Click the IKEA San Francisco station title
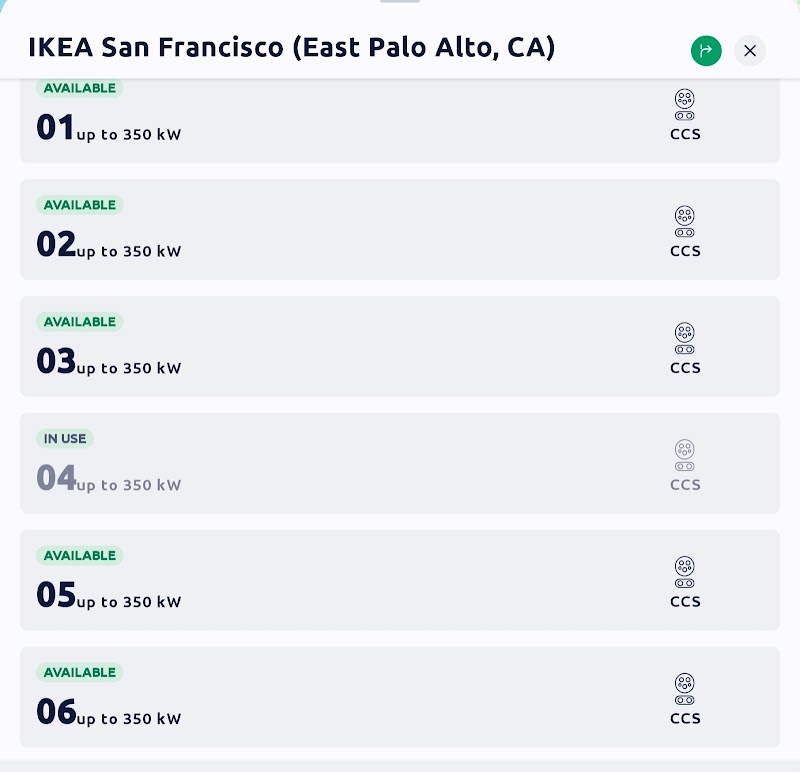This screenshot has height=772, width=800. click(x=291, y=48)
